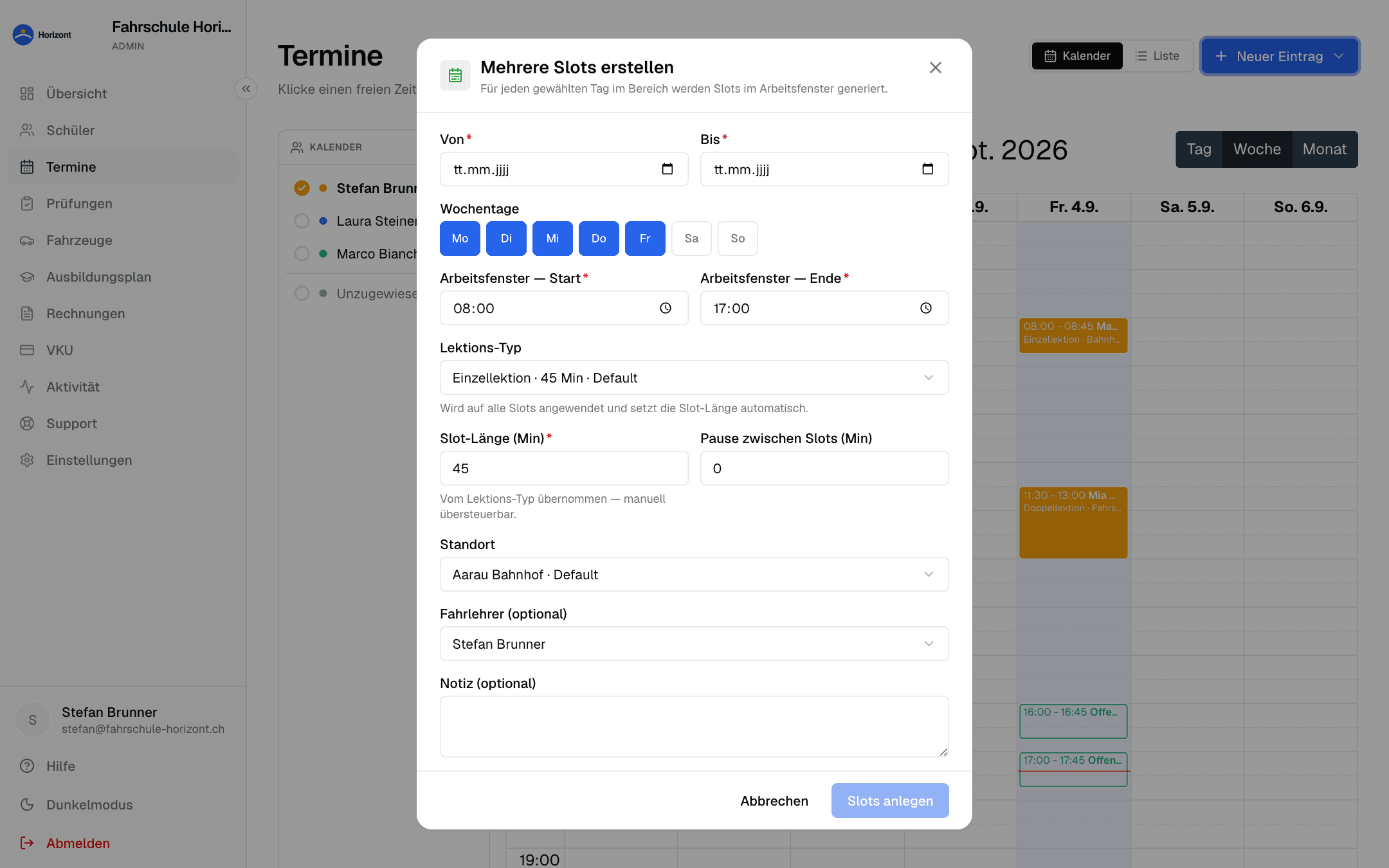Uncheck Stefan Brunner calendar checkbox
The height and width of the screenshot is (868, 1389).
point(302,188)
